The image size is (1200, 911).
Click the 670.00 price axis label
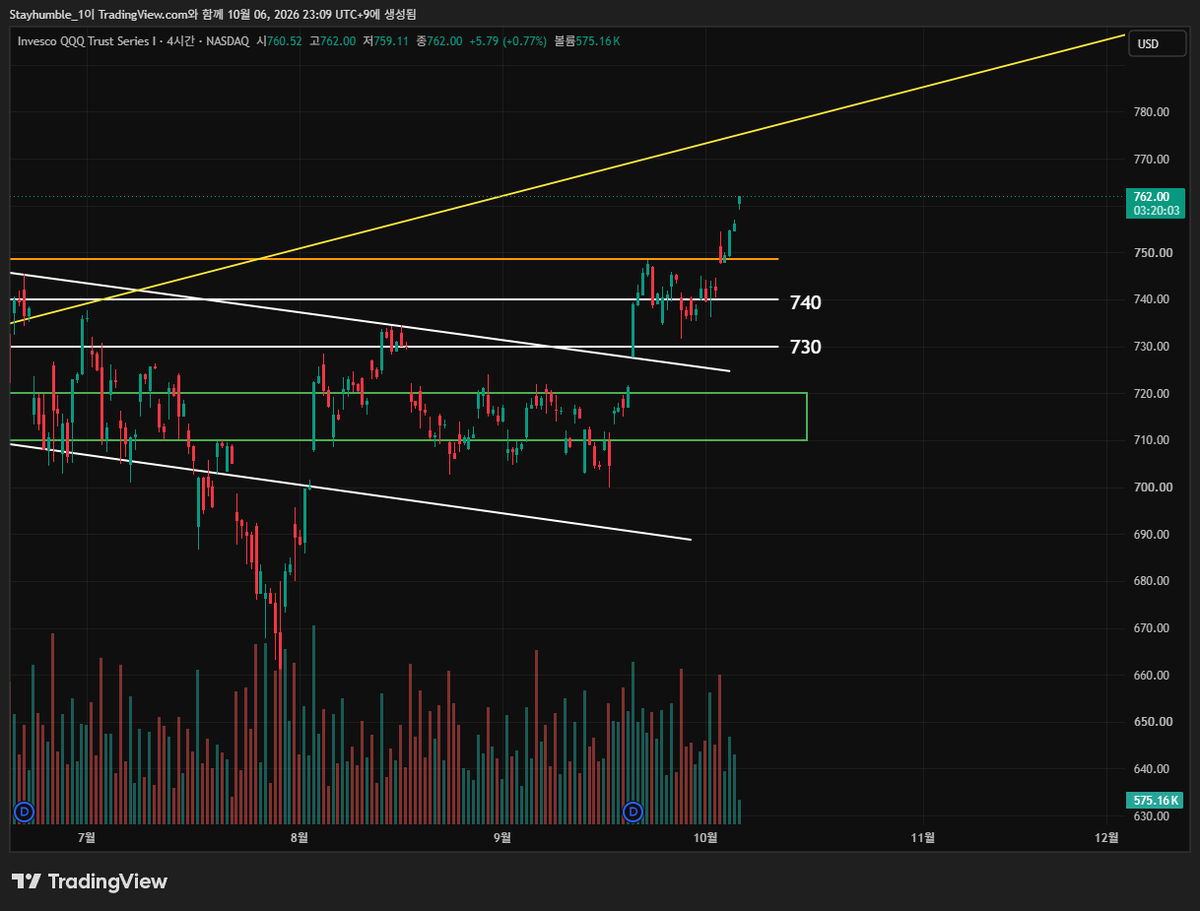(x=1151, y=629)
